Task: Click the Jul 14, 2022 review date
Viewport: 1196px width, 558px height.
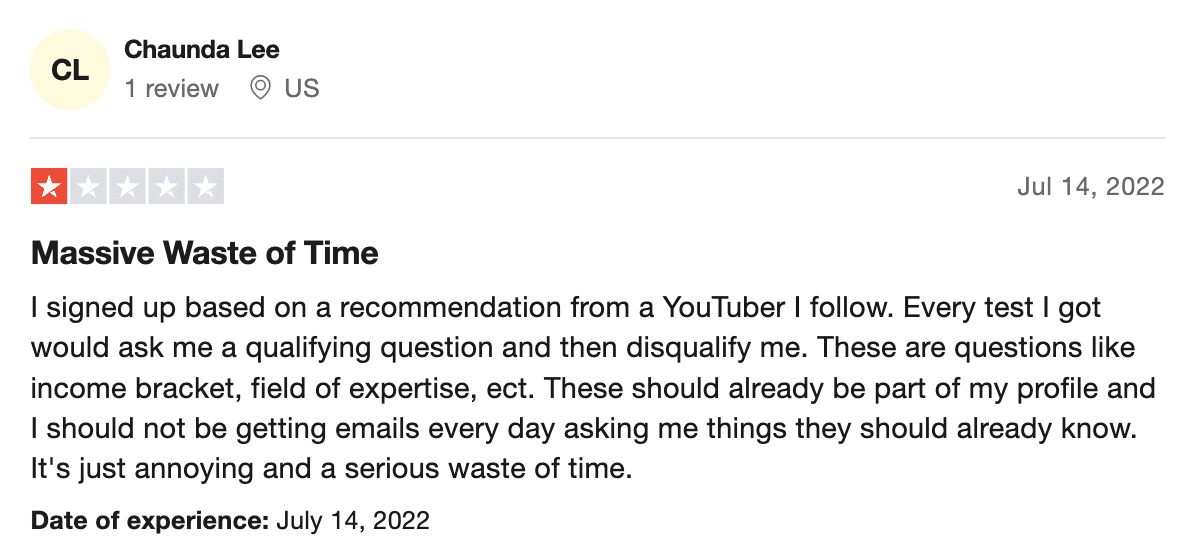Action: [1091, 186]
